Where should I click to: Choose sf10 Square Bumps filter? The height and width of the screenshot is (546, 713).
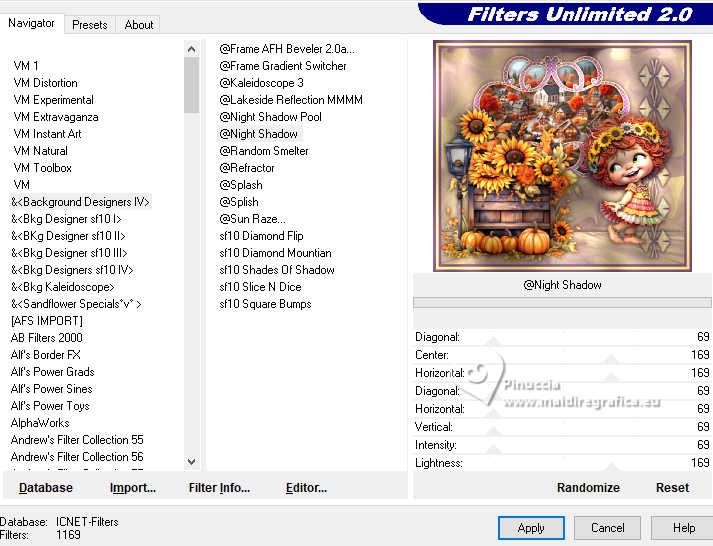click(x=266, y=304)
